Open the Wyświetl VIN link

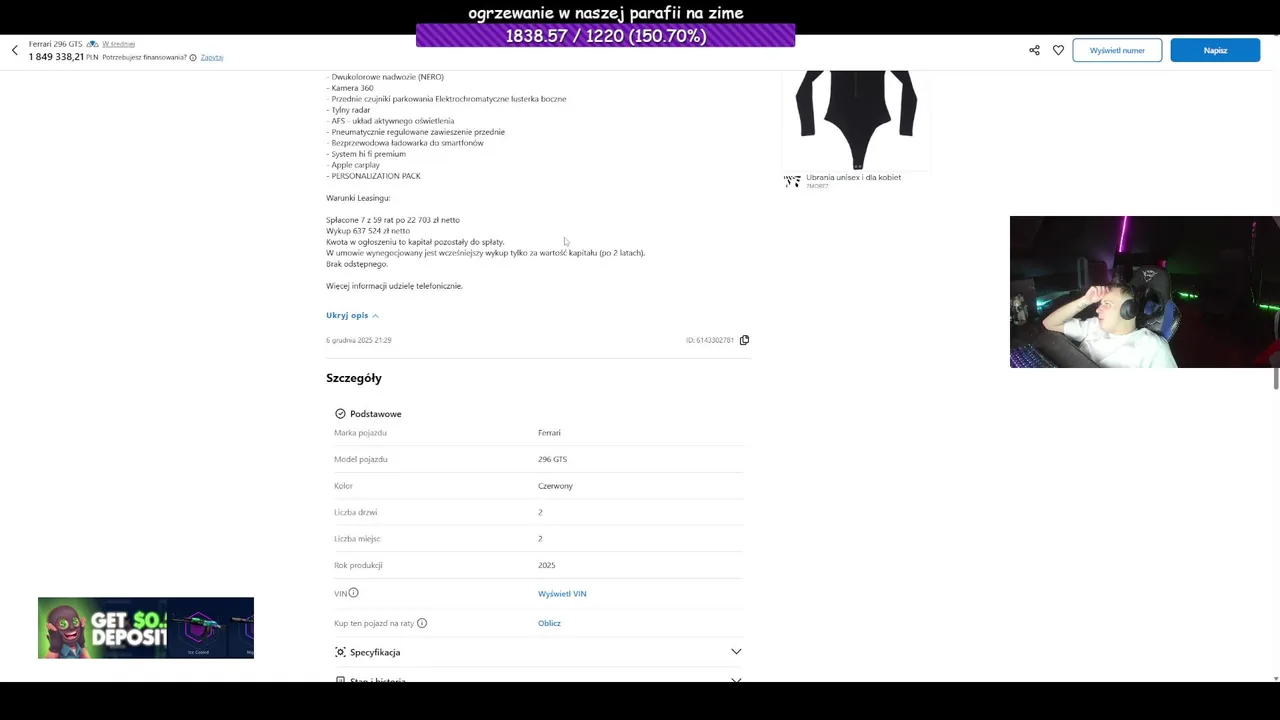[x=562, y=594]
